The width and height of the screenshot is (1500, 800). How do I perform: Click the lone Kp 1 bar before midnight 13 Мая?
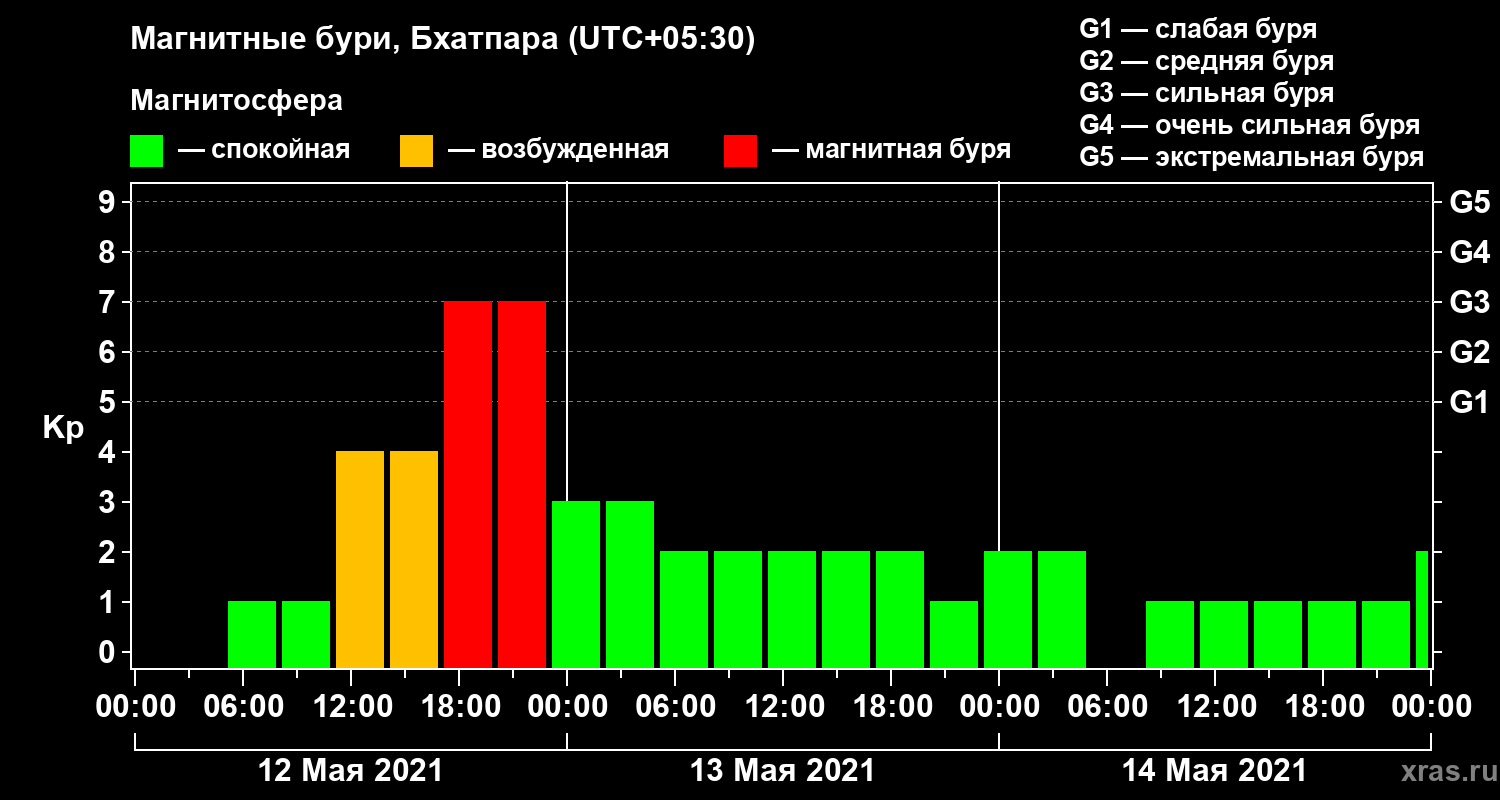click(954, 634)
